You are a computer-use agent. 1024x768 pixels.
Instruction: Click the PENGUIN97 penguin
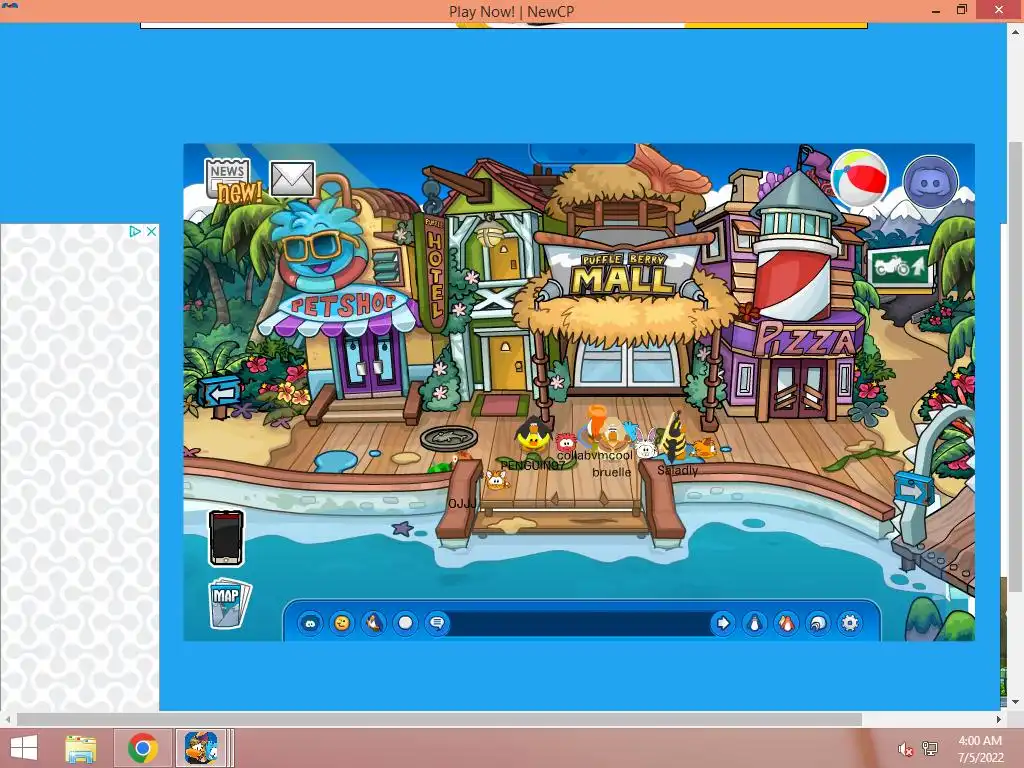[x=534, y=434]
